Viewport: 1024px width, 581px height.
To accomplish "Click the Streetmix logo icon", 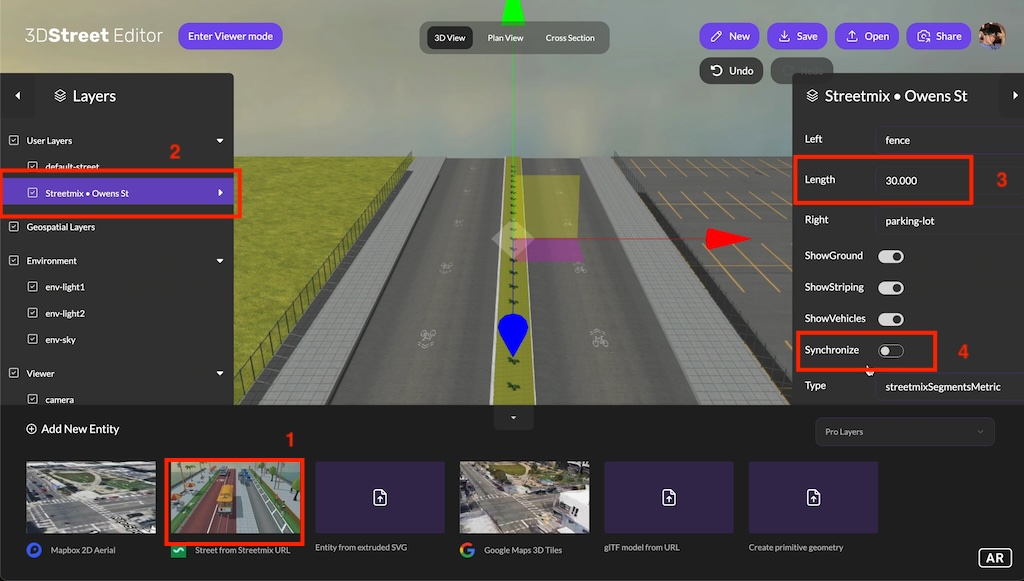I will click(178, 552).
